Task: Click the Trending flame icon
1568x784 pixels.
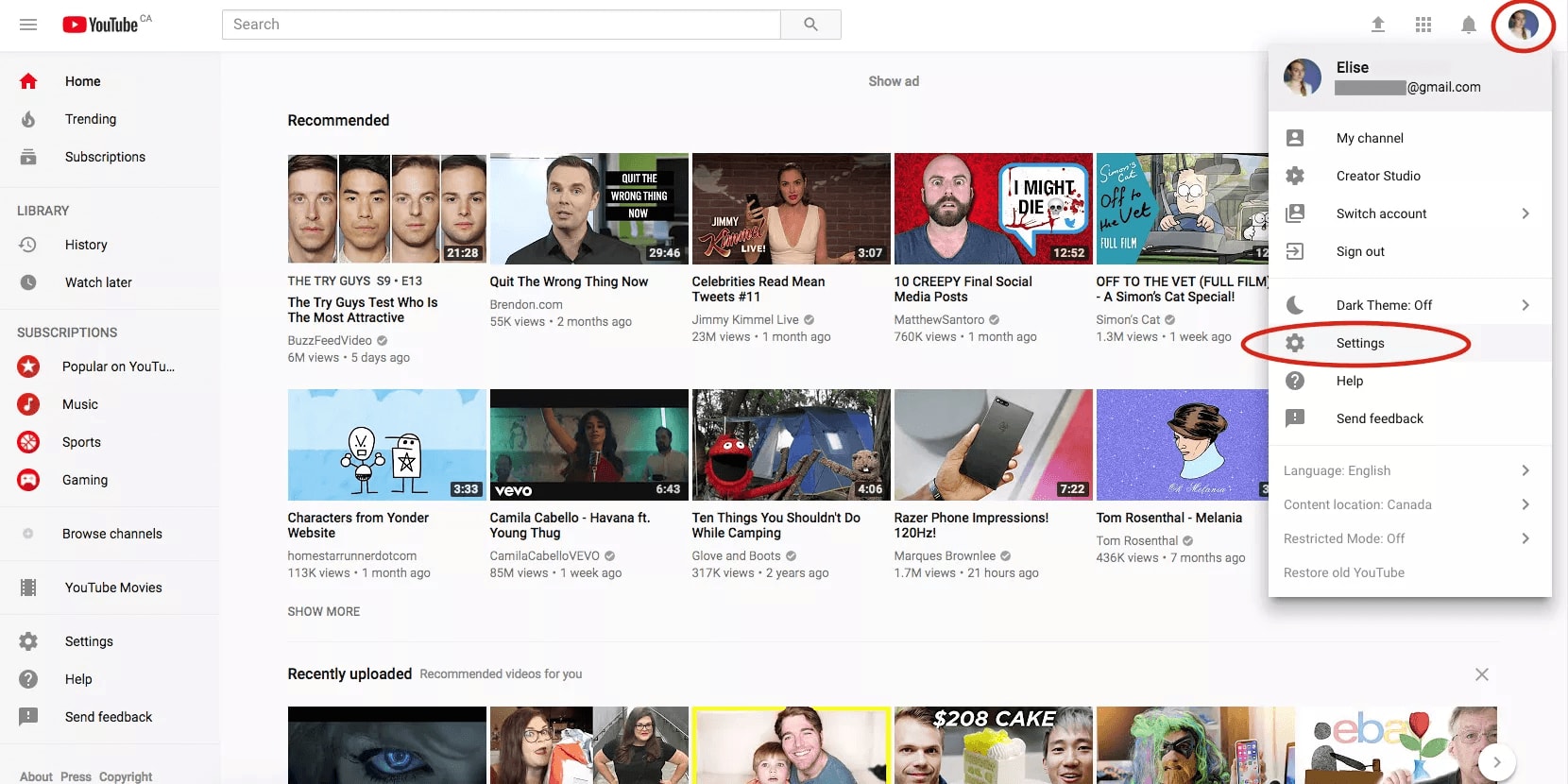Action: click(28, 119)
